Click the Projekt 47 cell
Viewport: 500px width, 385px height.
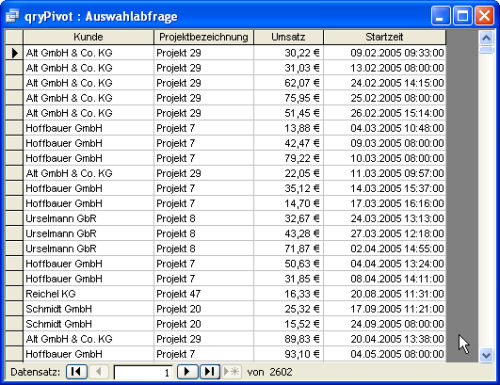(204, 294)
